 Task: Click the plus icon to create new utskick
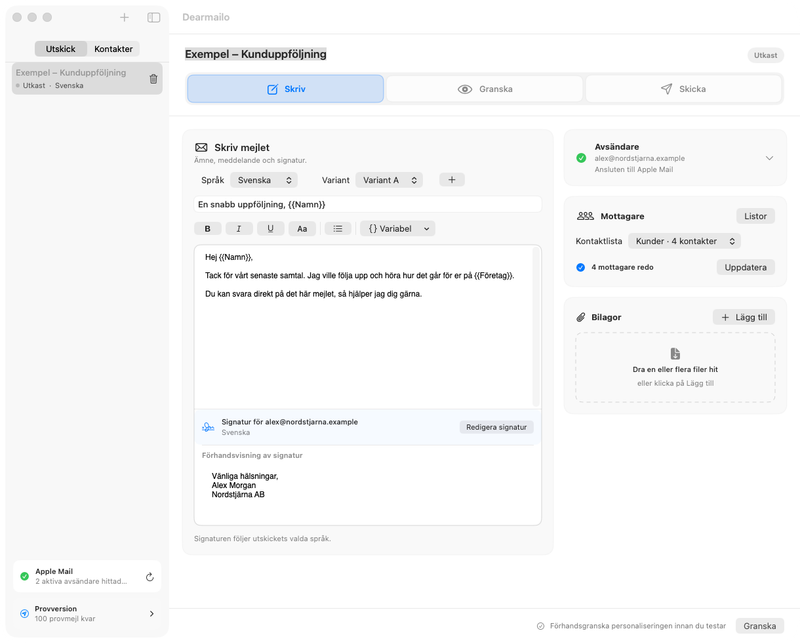[124, 17]
